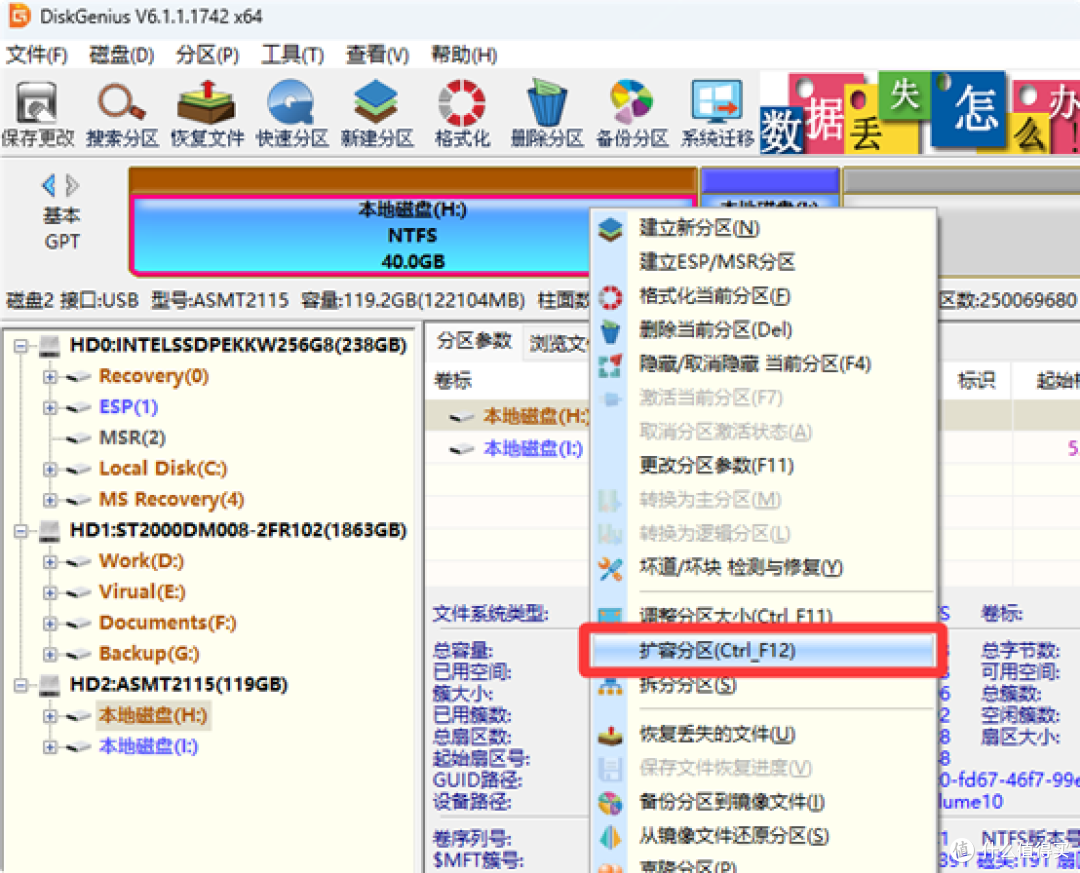This screenshot has width=1080, height=873.
Task: Open Search Partition (搜索分区) tool
Action: point(122,114)
